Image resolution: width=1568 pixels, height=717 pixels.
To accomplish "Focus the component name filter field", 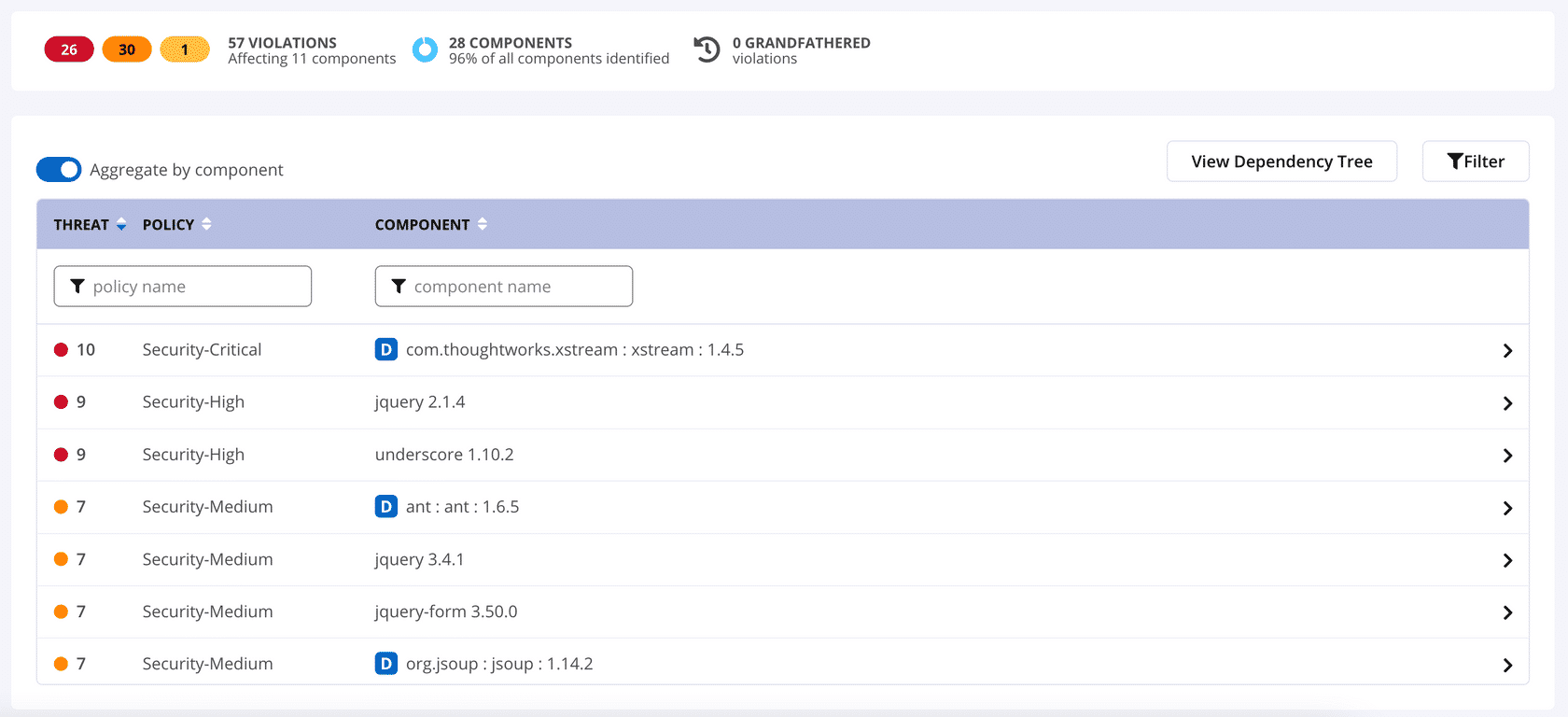I will pyautogui.click(x=504, y=287).
